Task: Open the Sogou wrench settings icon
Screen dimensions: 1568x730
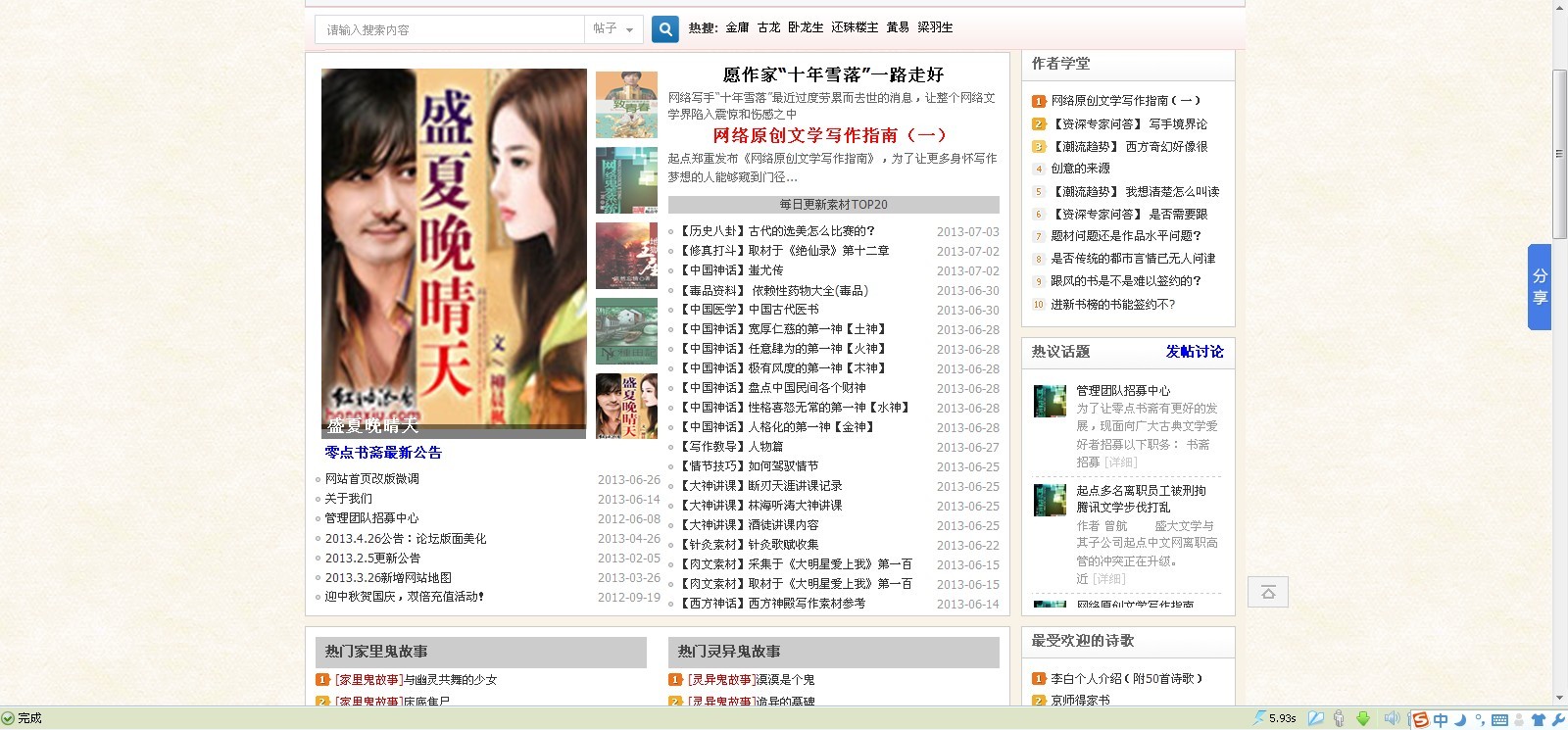Action: pos(1556,720)
